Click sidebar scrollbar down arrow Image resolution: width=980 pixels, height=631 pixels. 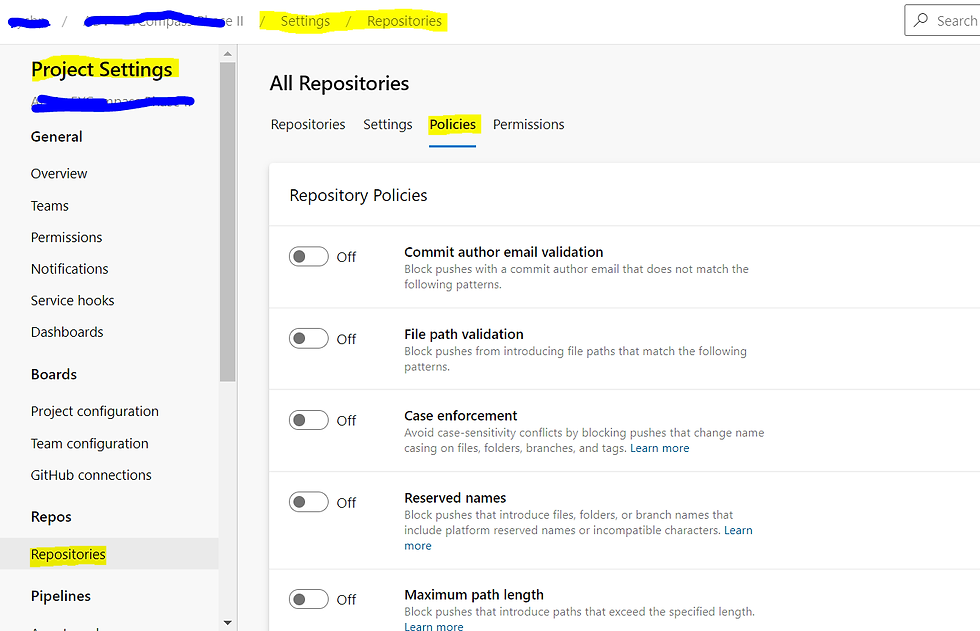click(x=228, y=622)
